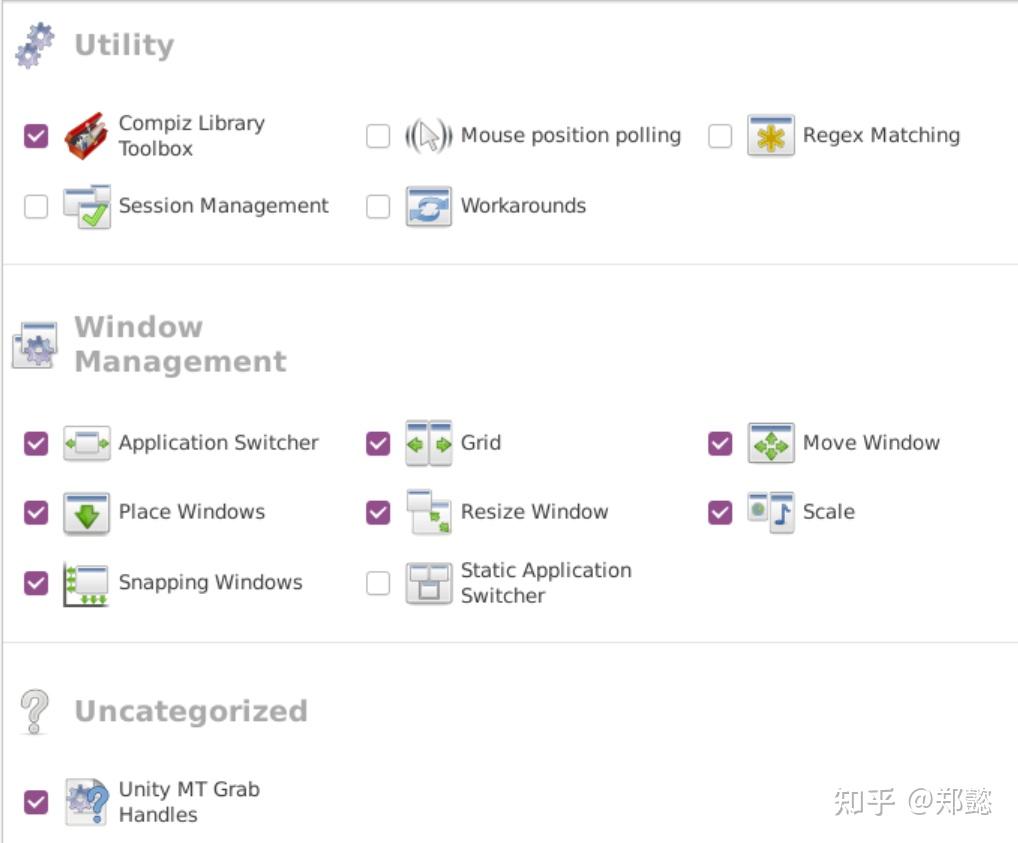Enable the Workarounds plugin
The image size is (1018, 843).
click(377, 206)
